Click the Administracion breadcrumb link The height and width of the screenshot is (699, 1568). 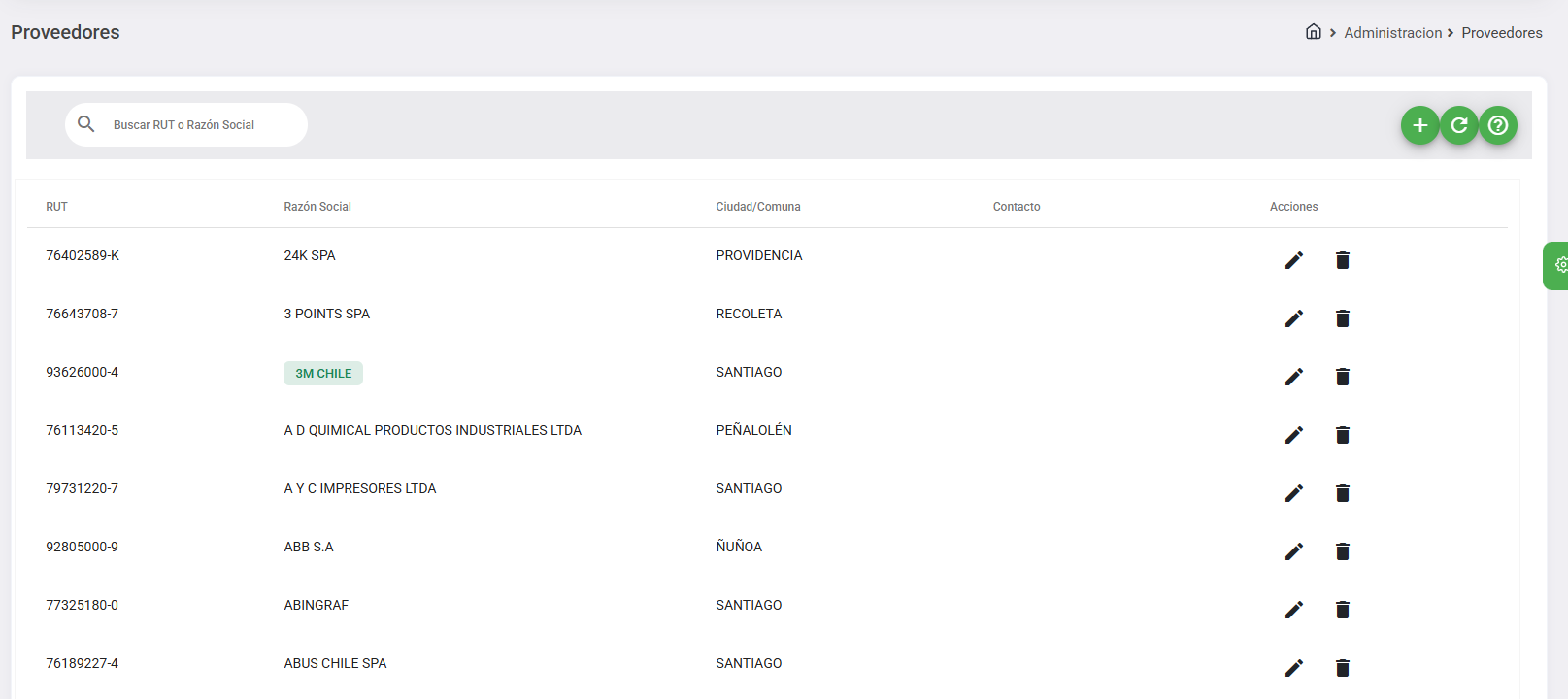[x=1392, y=33]
